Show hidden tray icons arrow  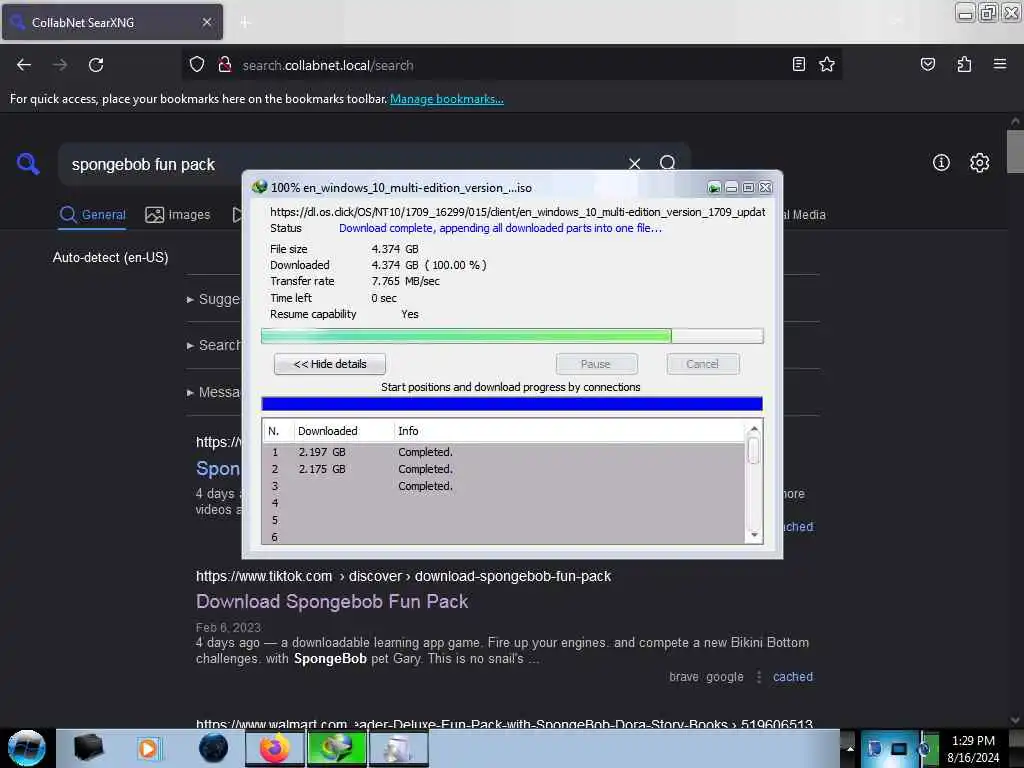(850, 748)
